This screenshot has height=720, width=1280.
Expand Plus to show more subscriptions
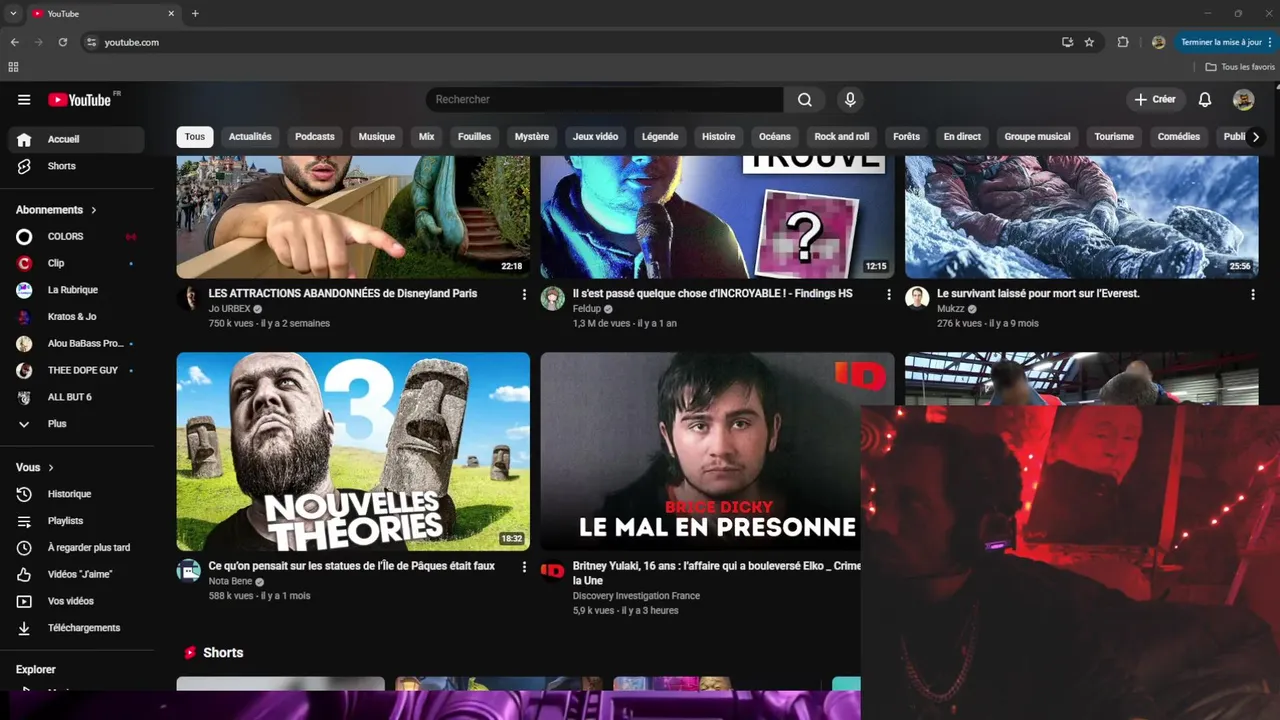(x=76, y=424)
